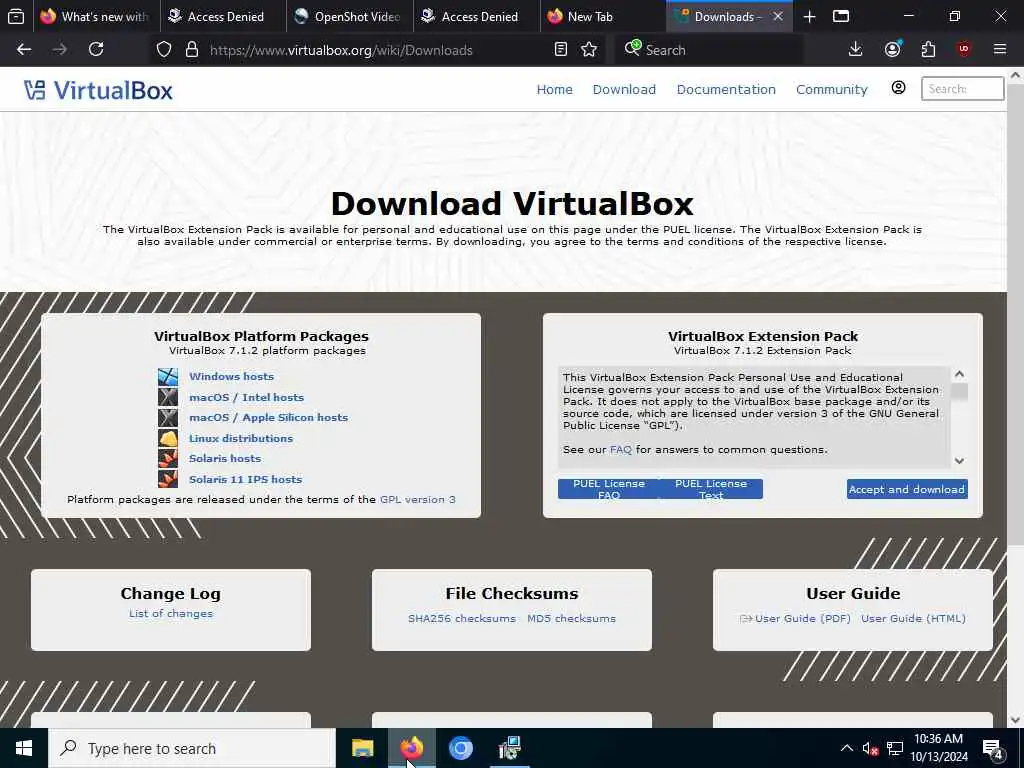Open the tracking protection shield icon
Viewport: 1024px width, 768px height.
pyautogui.click(x=164, y=50)
